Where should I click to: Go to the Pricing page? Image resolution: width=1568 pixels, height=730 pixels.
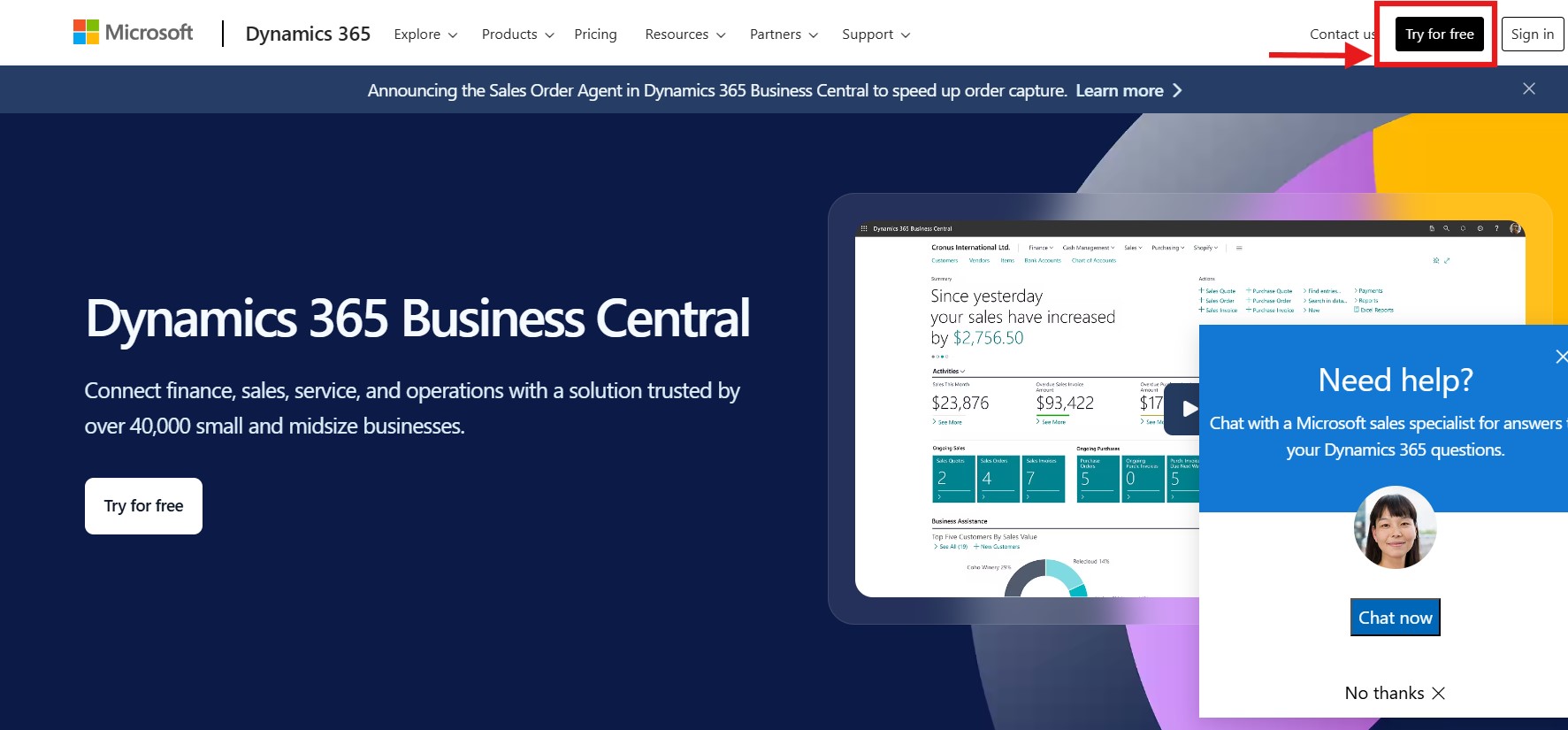click(595, 35)
